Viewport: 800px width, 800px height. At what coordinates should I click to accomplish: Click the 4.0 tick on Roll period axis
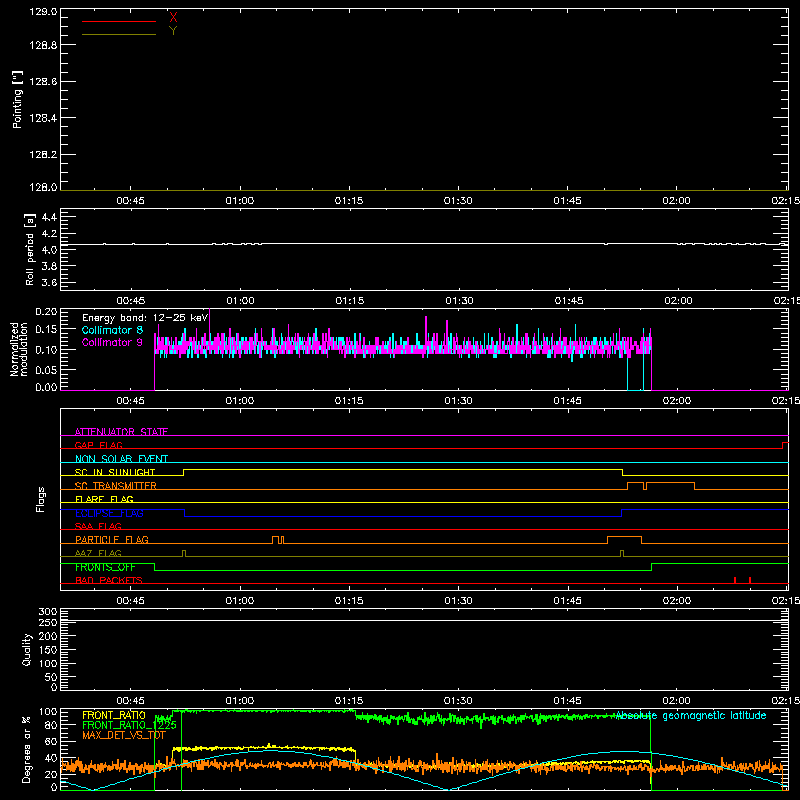tap(49, 249)
